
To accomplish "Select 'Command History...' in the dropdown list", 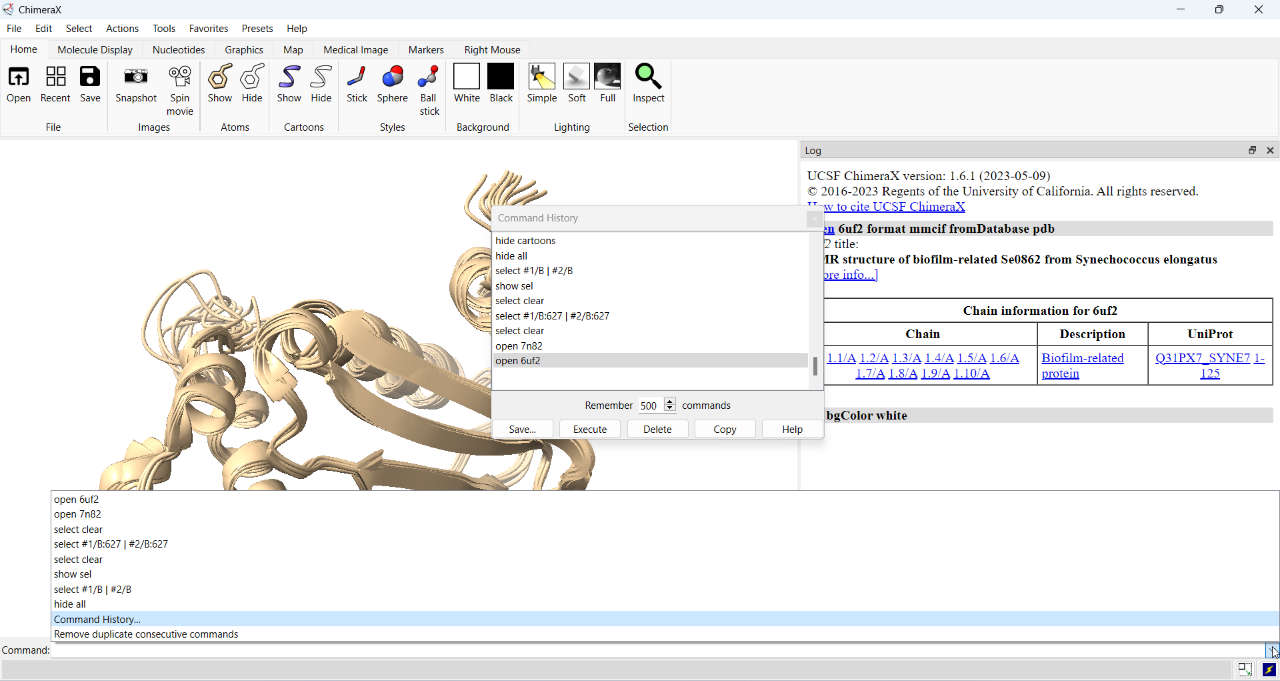I will pyautogui.click(x=97, y=619).
